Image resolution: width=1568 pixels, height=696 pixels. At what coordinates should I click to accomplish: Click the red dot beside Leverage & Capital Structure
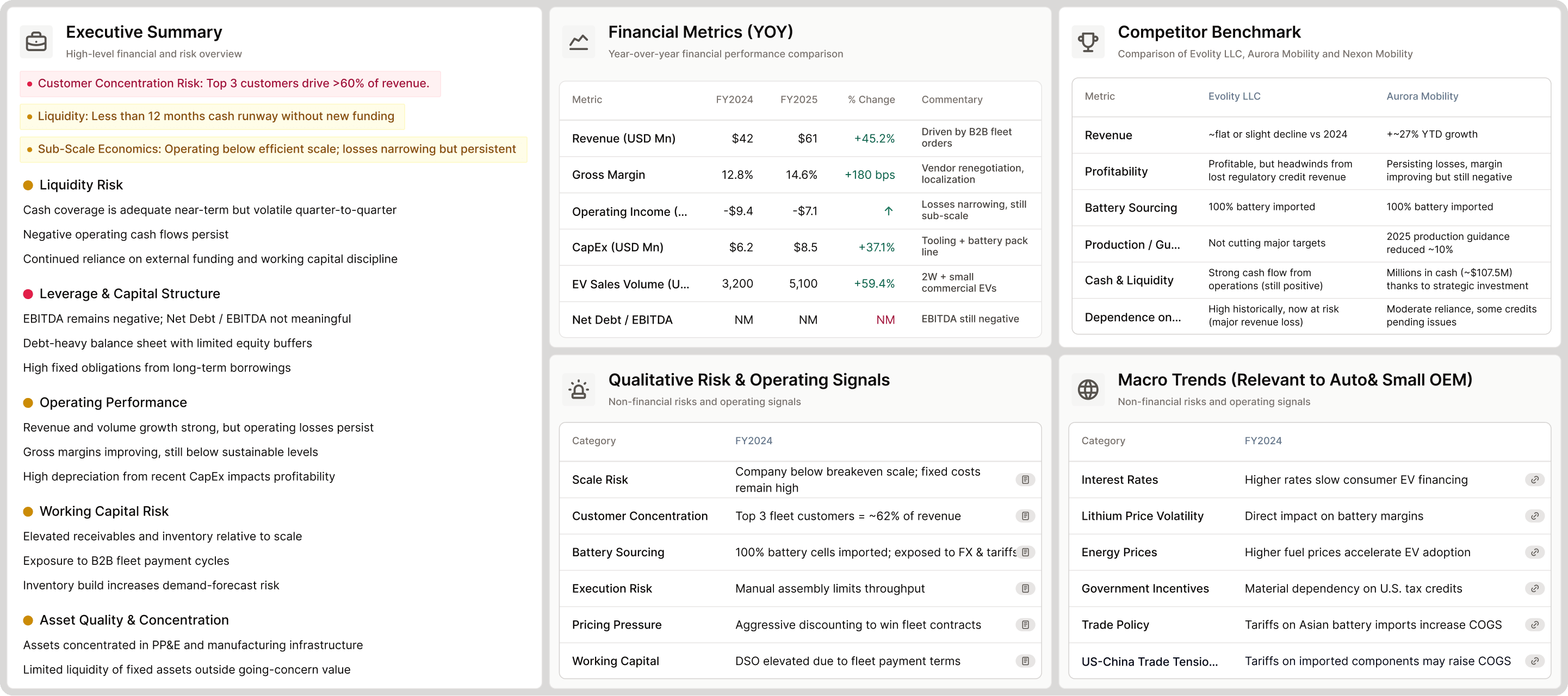coord(28,295)
